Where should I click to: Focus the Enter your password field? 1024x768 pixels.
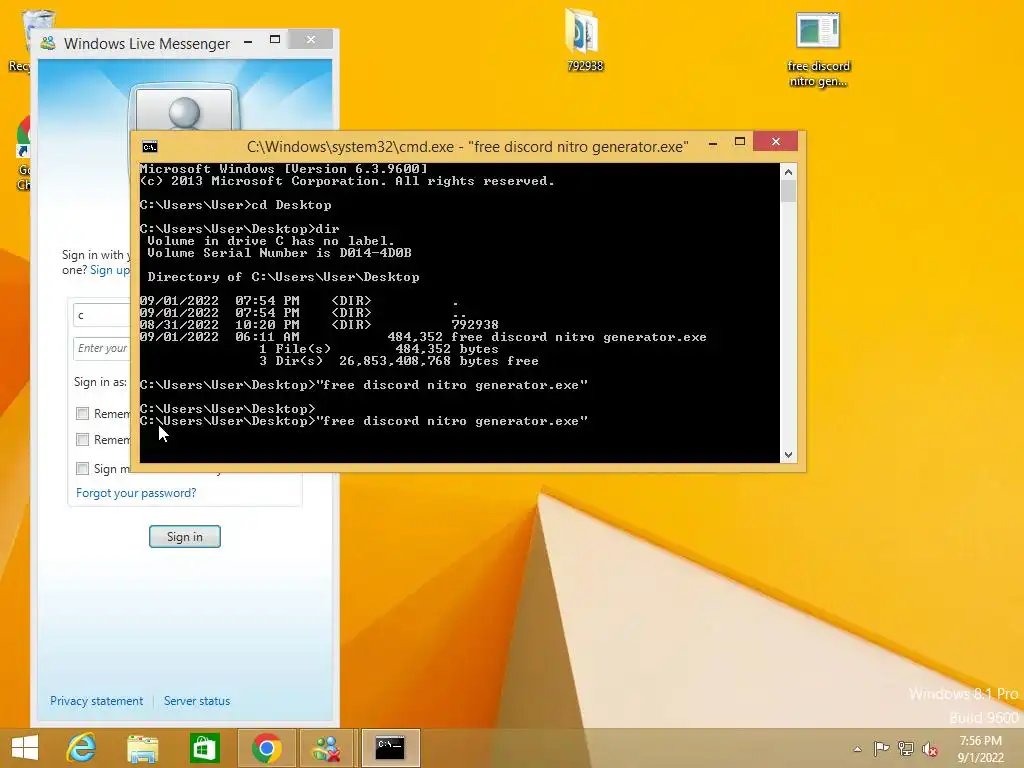click(102, 348)
